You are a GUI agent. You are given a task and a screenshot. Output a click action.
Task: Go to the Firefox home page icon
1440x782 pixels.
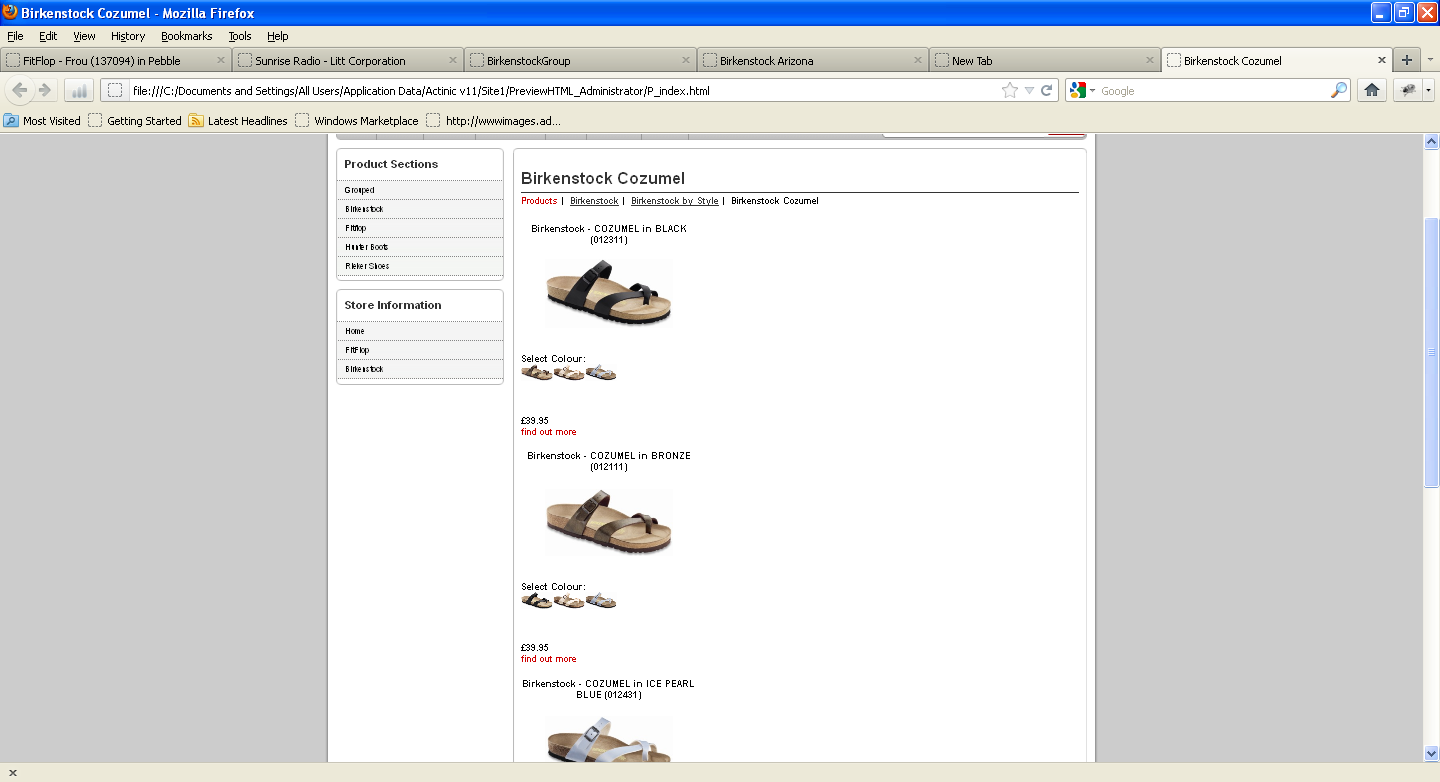tap(1372, 91)
